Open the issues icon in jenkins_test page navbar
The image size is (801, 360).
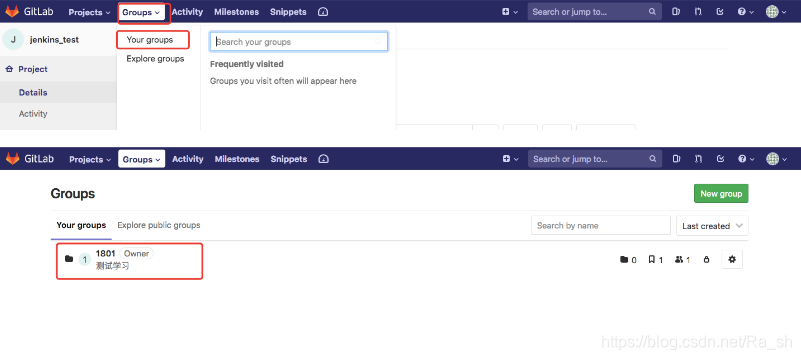[676, 12]
